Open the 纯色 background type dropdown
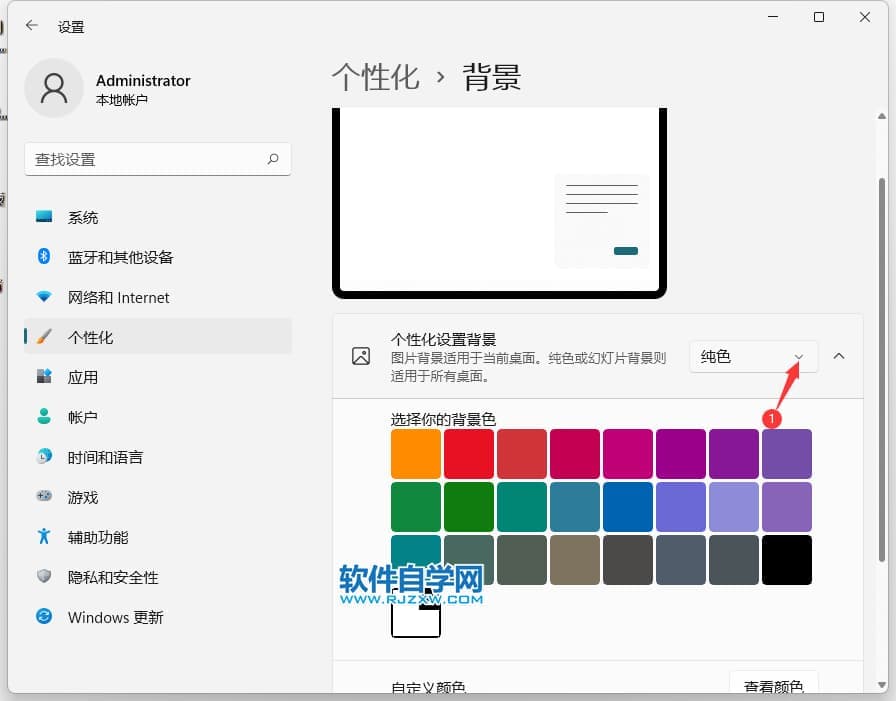 pyautogui.click(x=753, y=357)
